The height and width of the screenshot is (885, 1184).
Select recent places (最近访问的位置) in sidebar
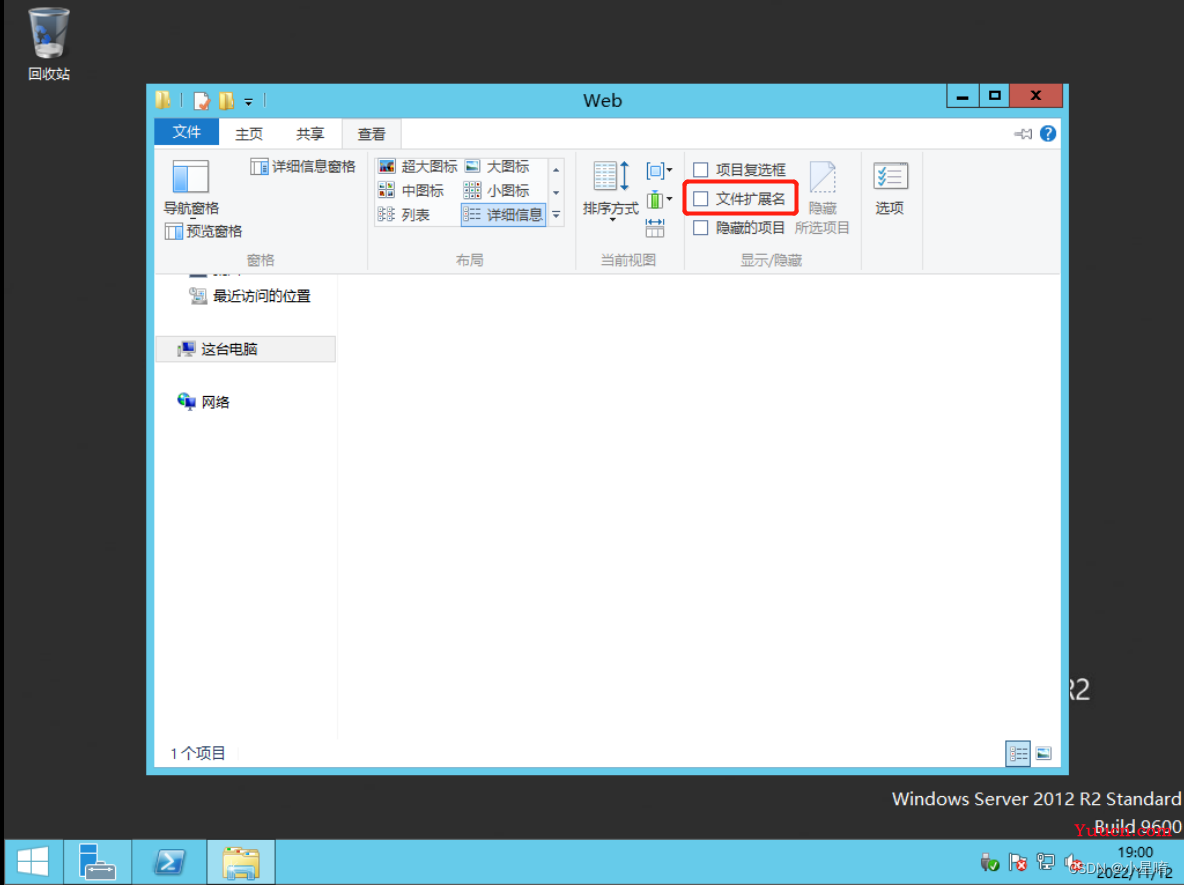pyautogui.click(x=251, y=296)
